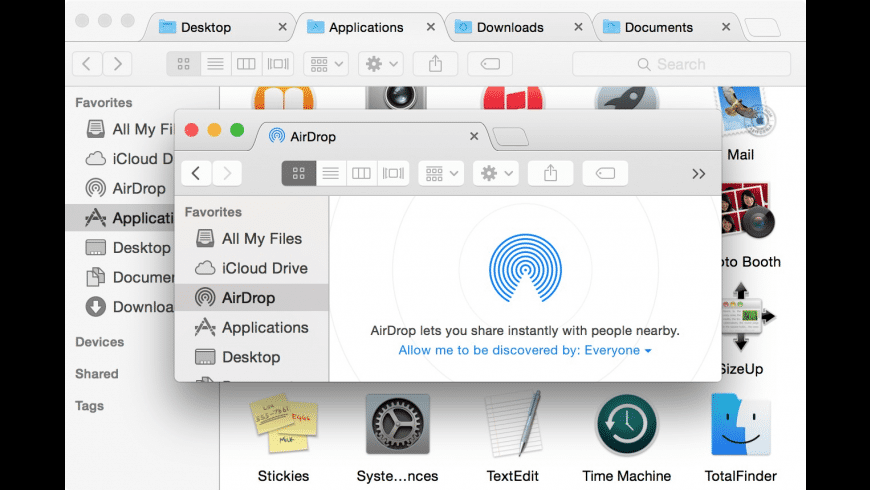Screen dimensions: 870x490
Task: Click Shared heading in back sidebar
Action: [x=97, y=373]
